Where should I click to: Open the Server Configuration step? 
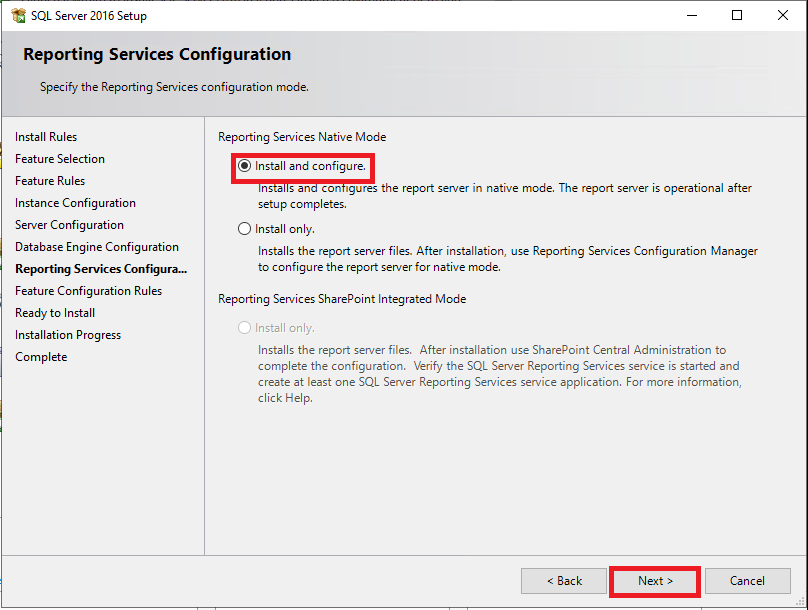coord(70,225)
